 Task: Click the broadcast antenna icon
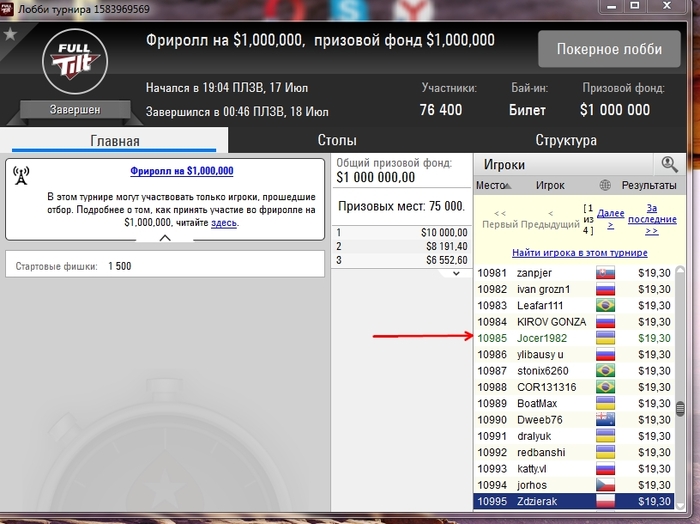(21, 175)
